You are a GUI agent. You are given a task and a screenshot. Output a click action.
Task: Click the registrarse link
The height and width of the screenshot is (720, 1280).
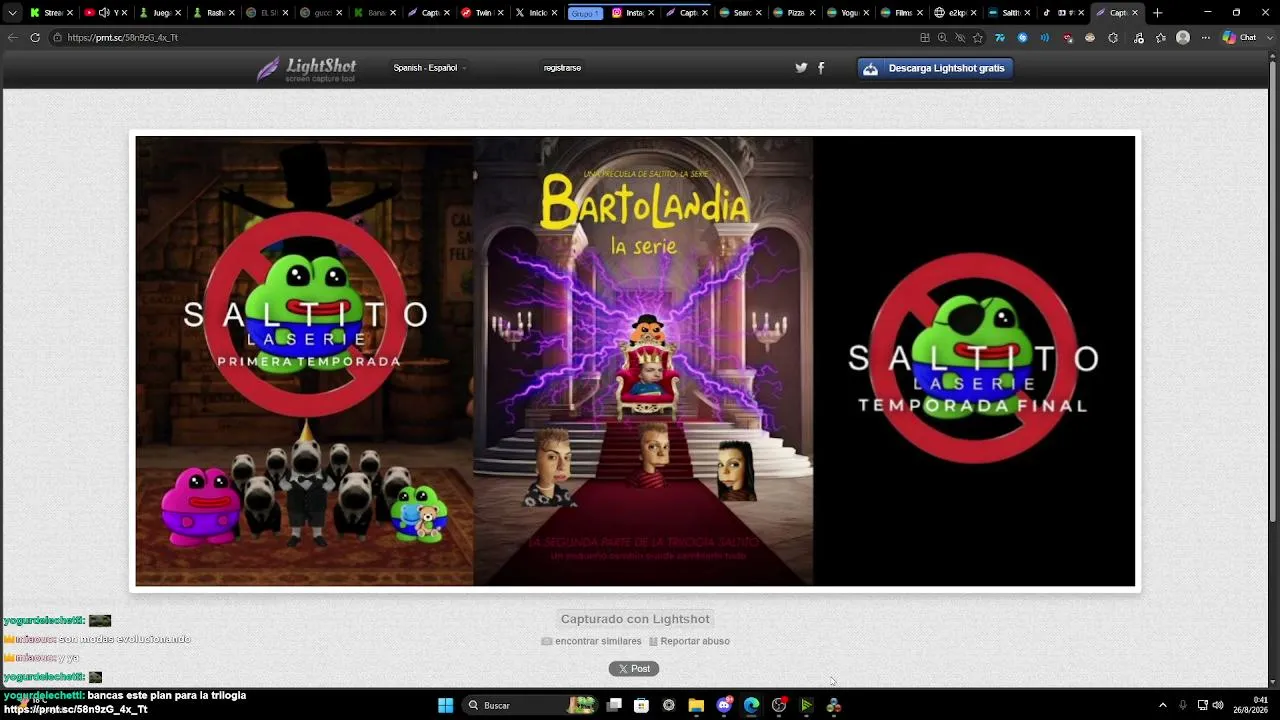coord(562,68)
